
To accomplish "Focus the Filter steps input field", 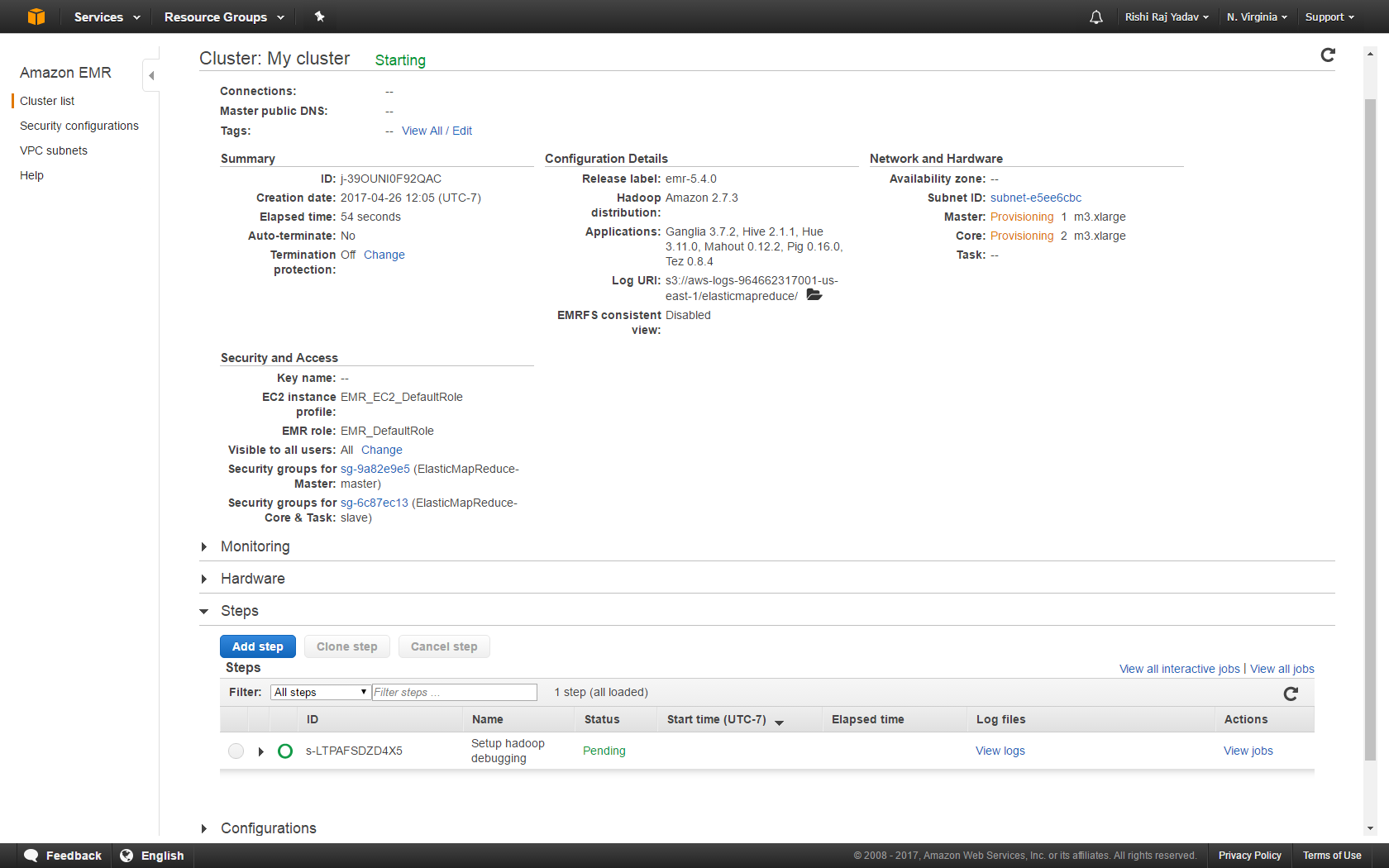I will click(455, 692).
